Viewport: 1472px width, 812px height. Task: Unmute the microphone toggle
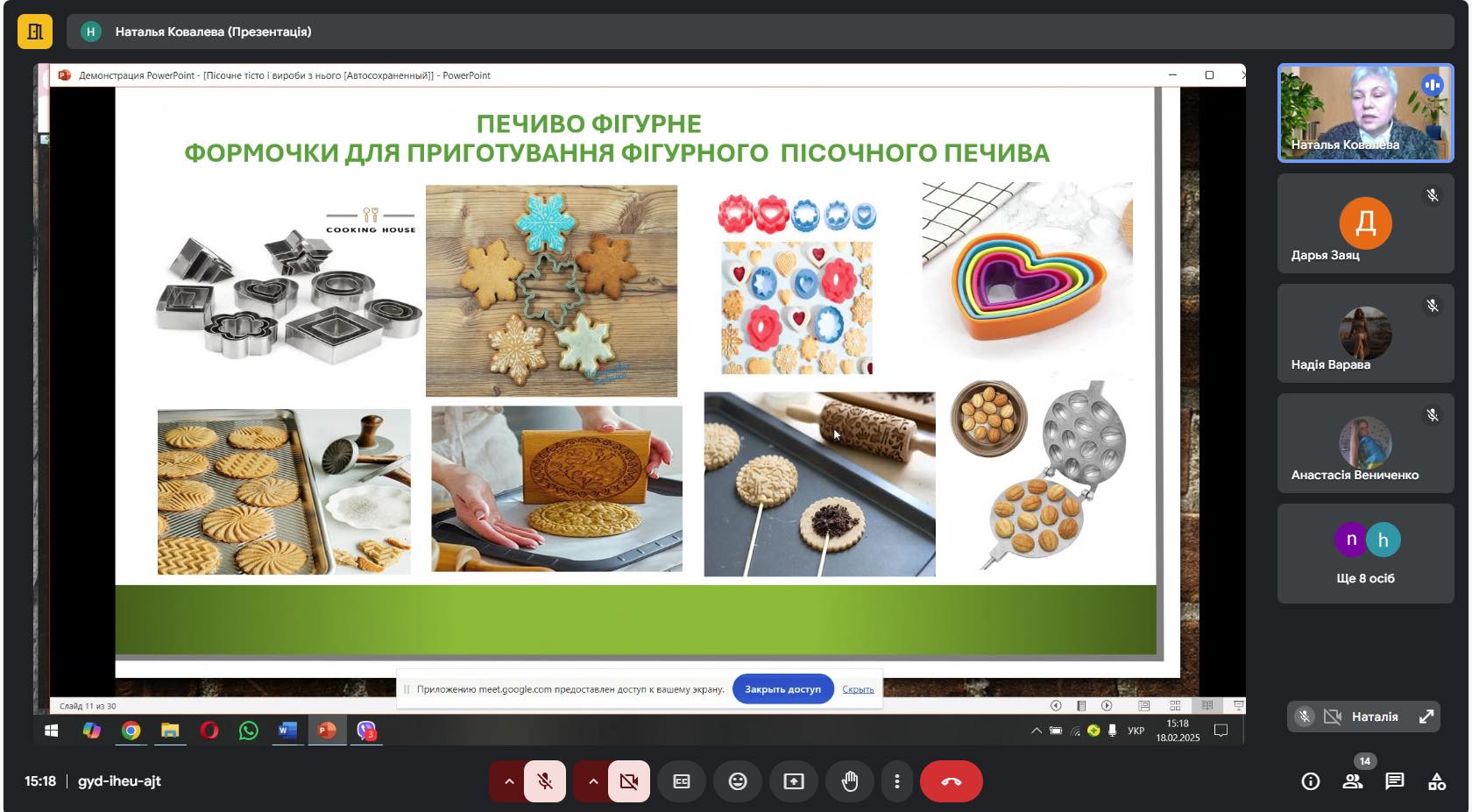(545, 781)
